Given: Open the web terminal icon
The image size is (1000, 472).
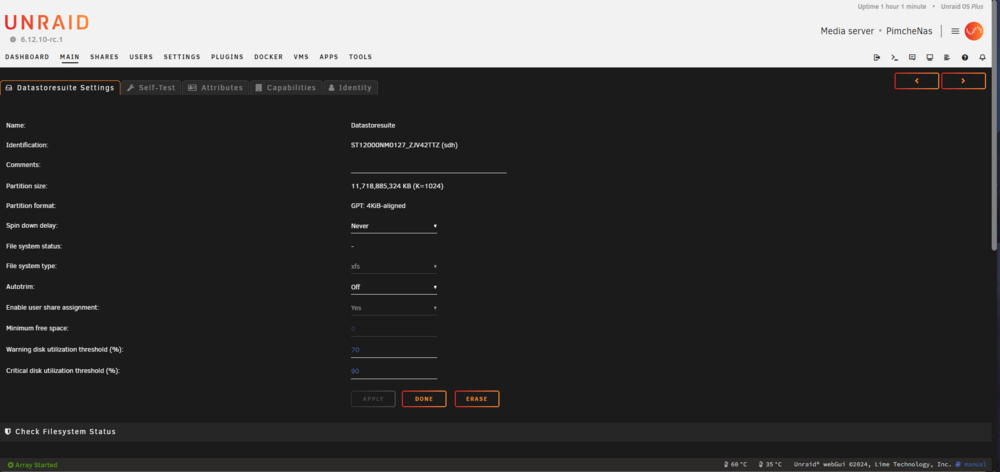Looking at the screenshot, I should [x=894, y=57].
